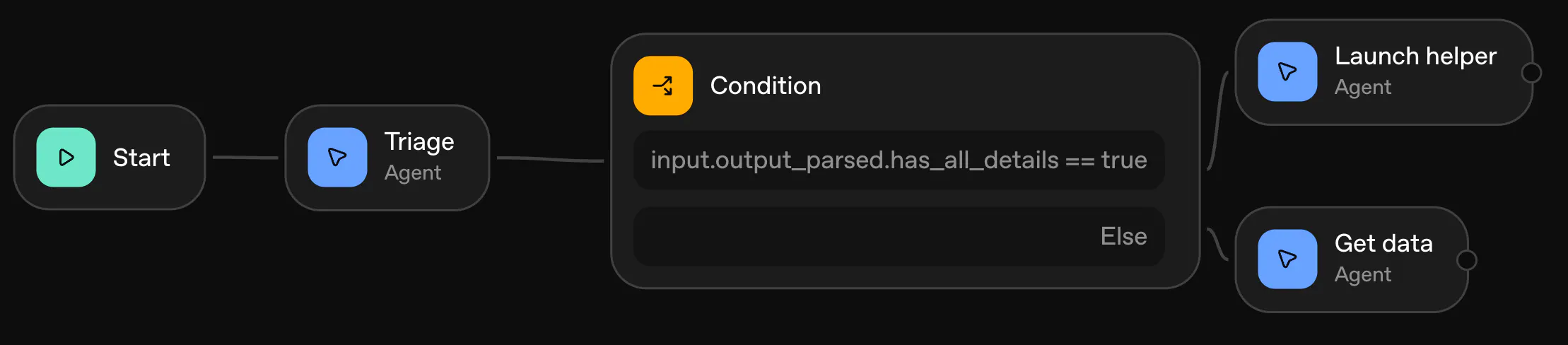Select the Else branch row

tap(898, 236)
